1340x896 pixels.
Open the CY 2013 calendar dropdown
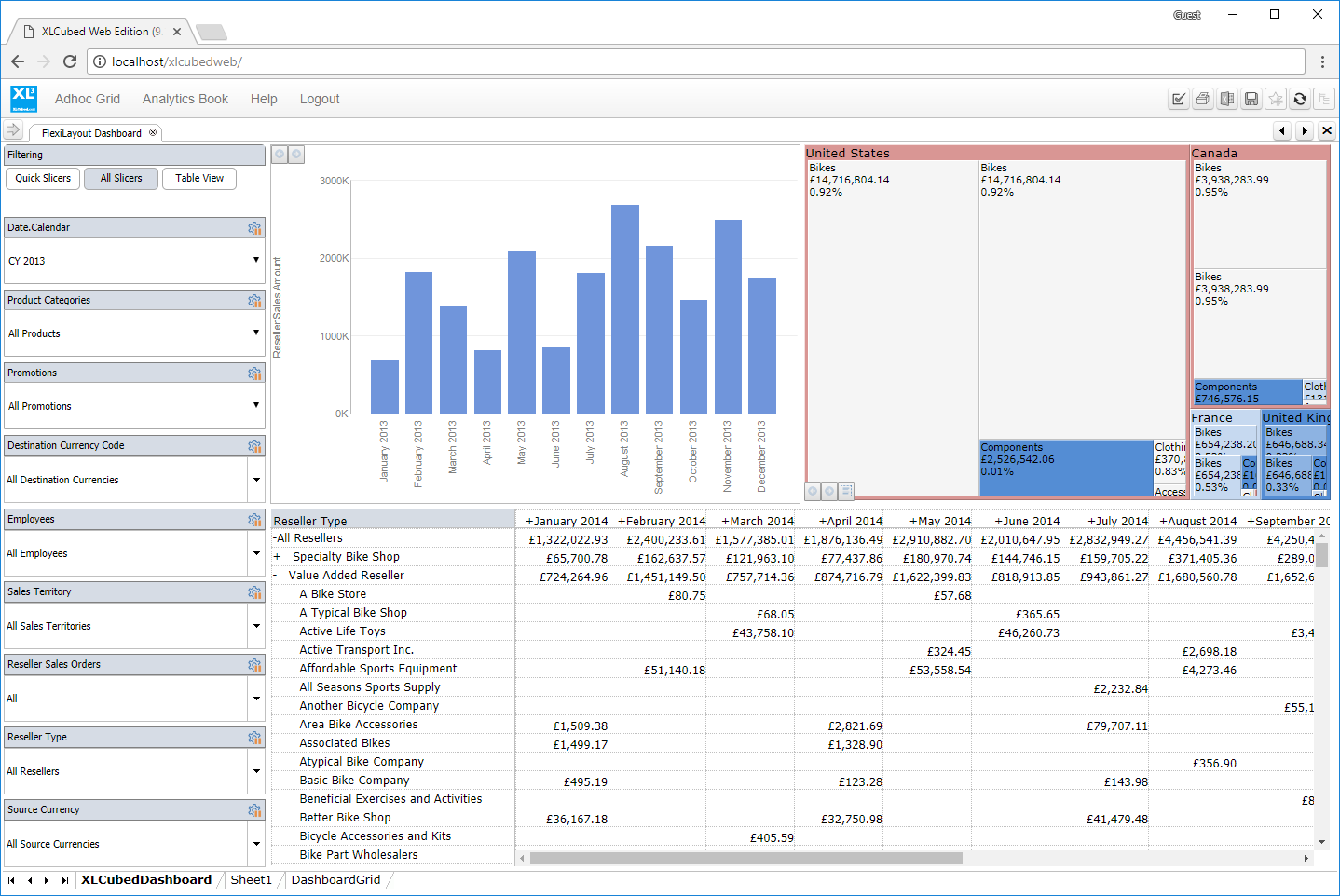click(x=256, y=260)
